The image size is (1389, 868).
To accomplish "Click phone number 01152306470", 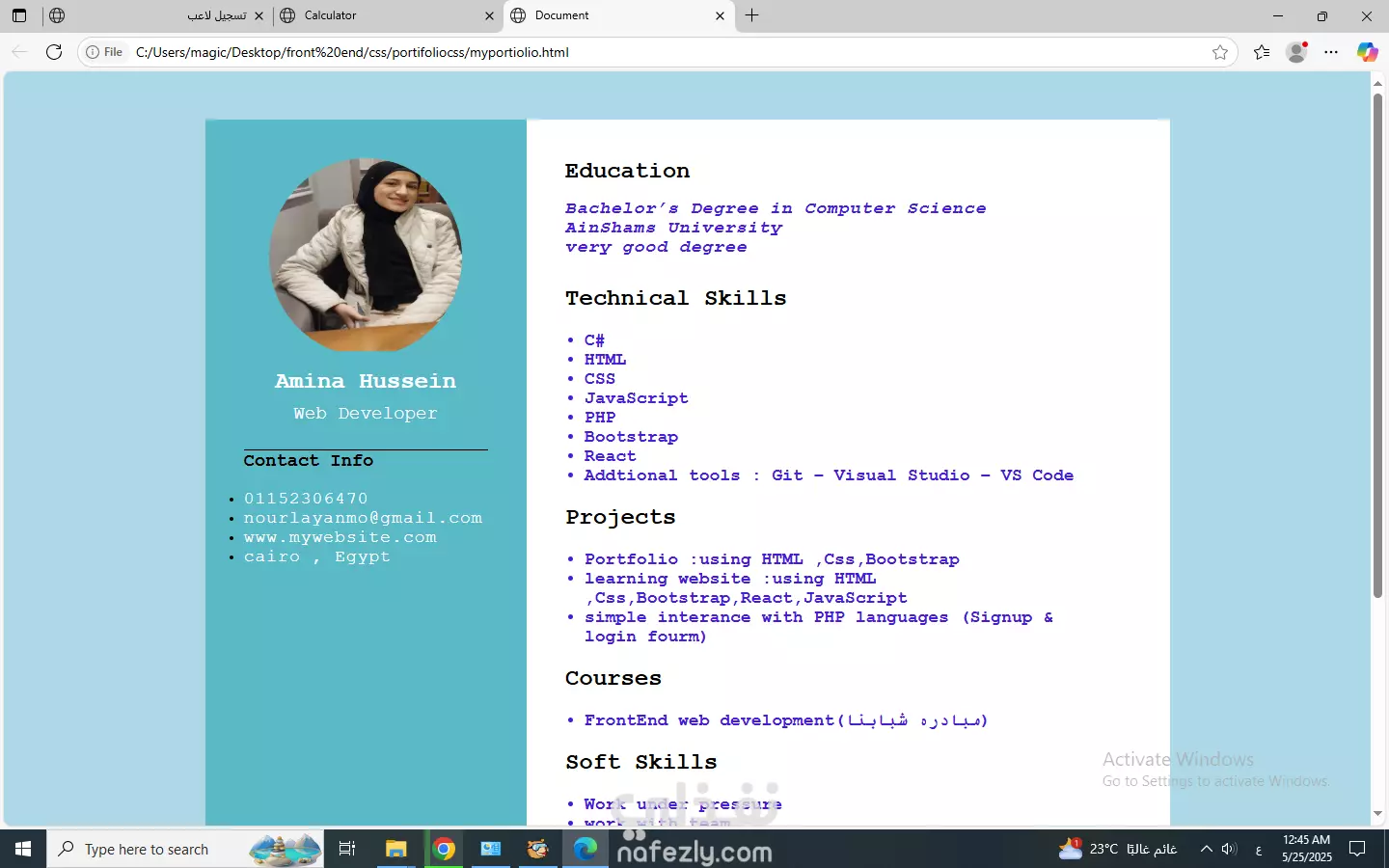I will [306, 498].
